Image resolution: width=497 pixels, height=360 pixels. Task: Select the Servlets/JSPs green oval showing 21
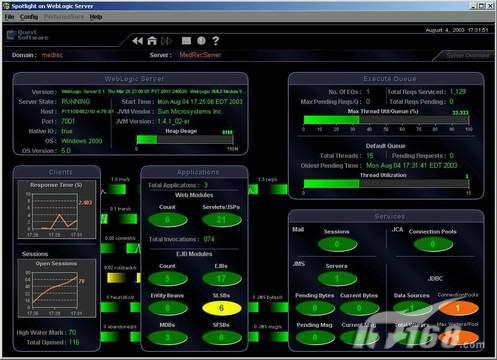(x=222, y=220)
